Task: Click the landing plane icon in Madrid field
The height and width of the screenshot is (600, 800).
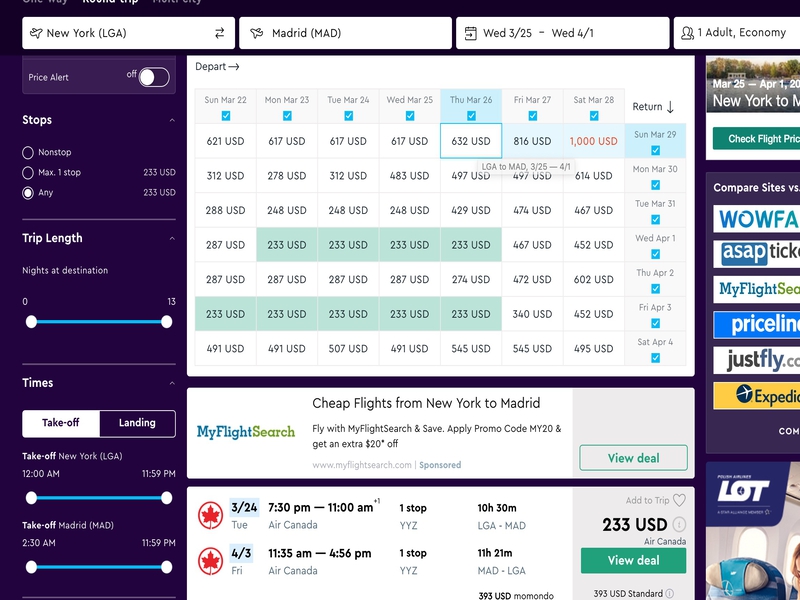Action: tap(257, 33)
